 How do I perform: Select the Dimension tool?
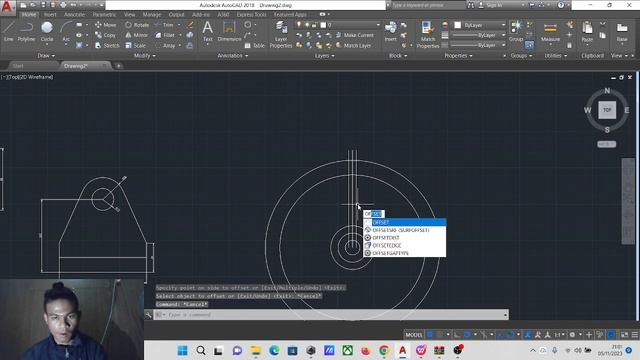pos(229,32)
